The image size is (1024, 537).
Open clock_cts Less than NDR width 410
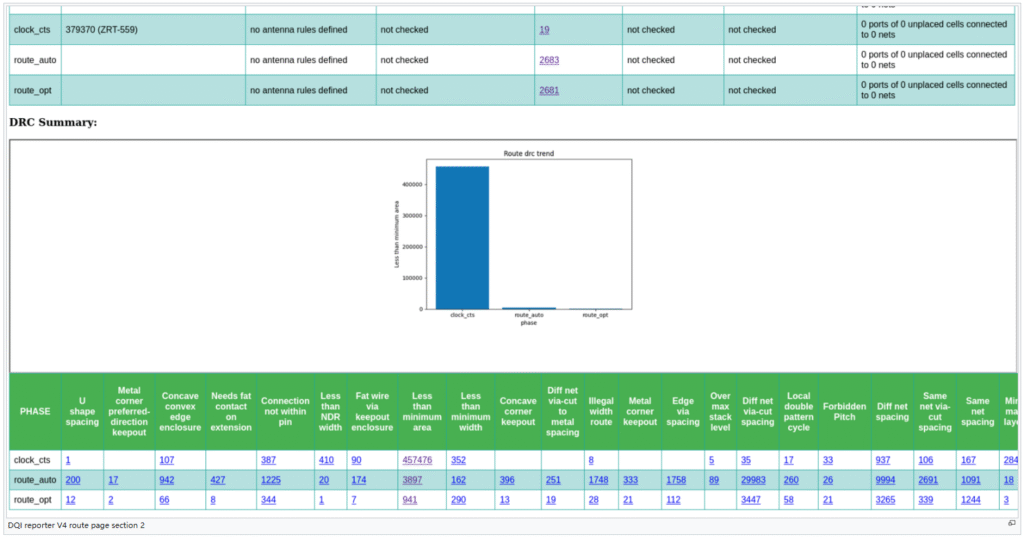(326, 460)
